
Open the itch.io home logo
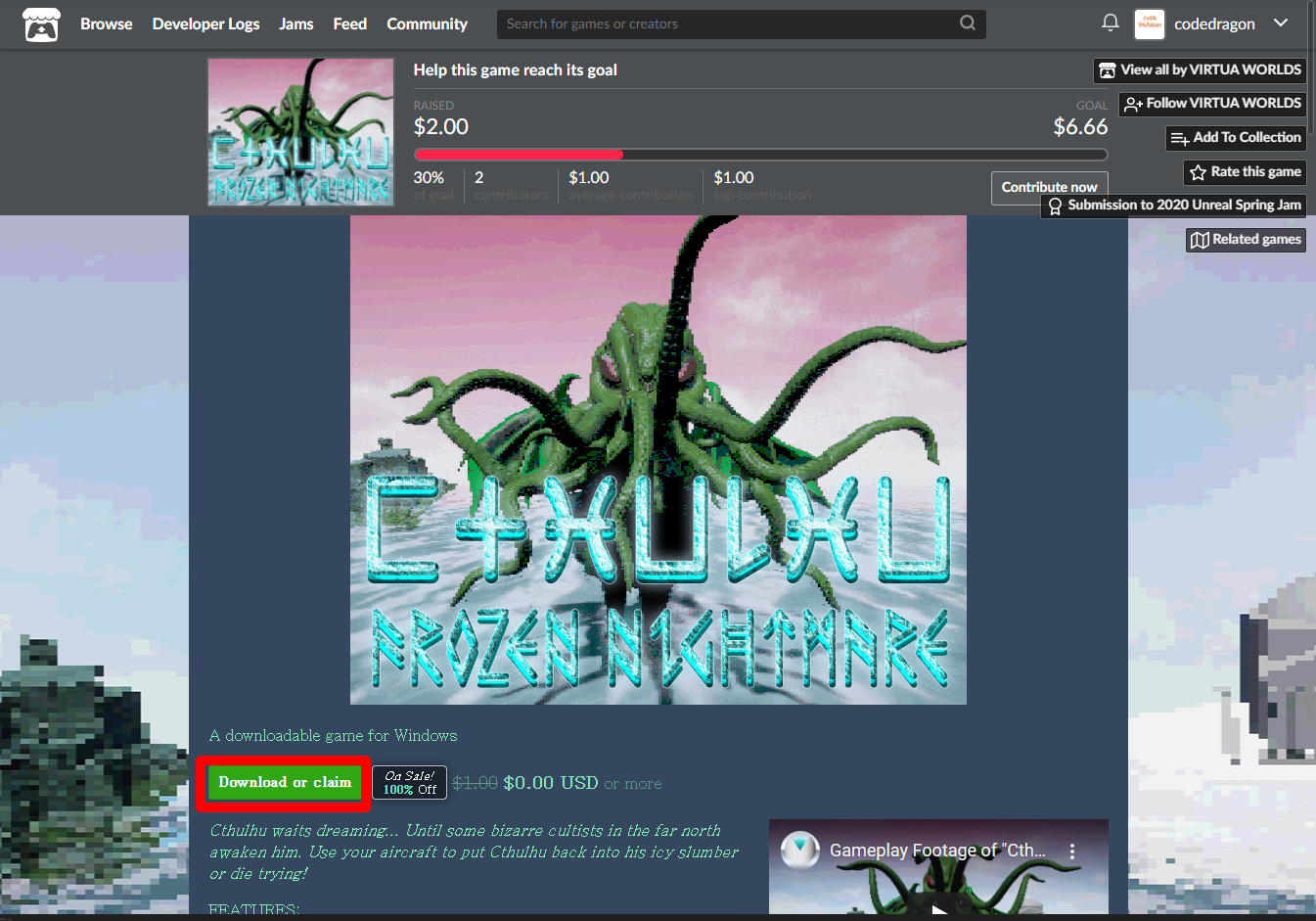tap(41, 24)
